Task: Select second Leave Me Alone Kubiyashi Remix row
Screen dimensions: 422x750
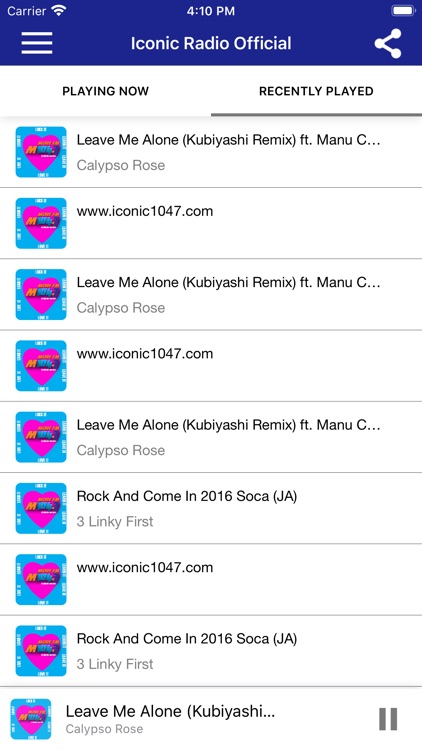Action: [211, 295]
